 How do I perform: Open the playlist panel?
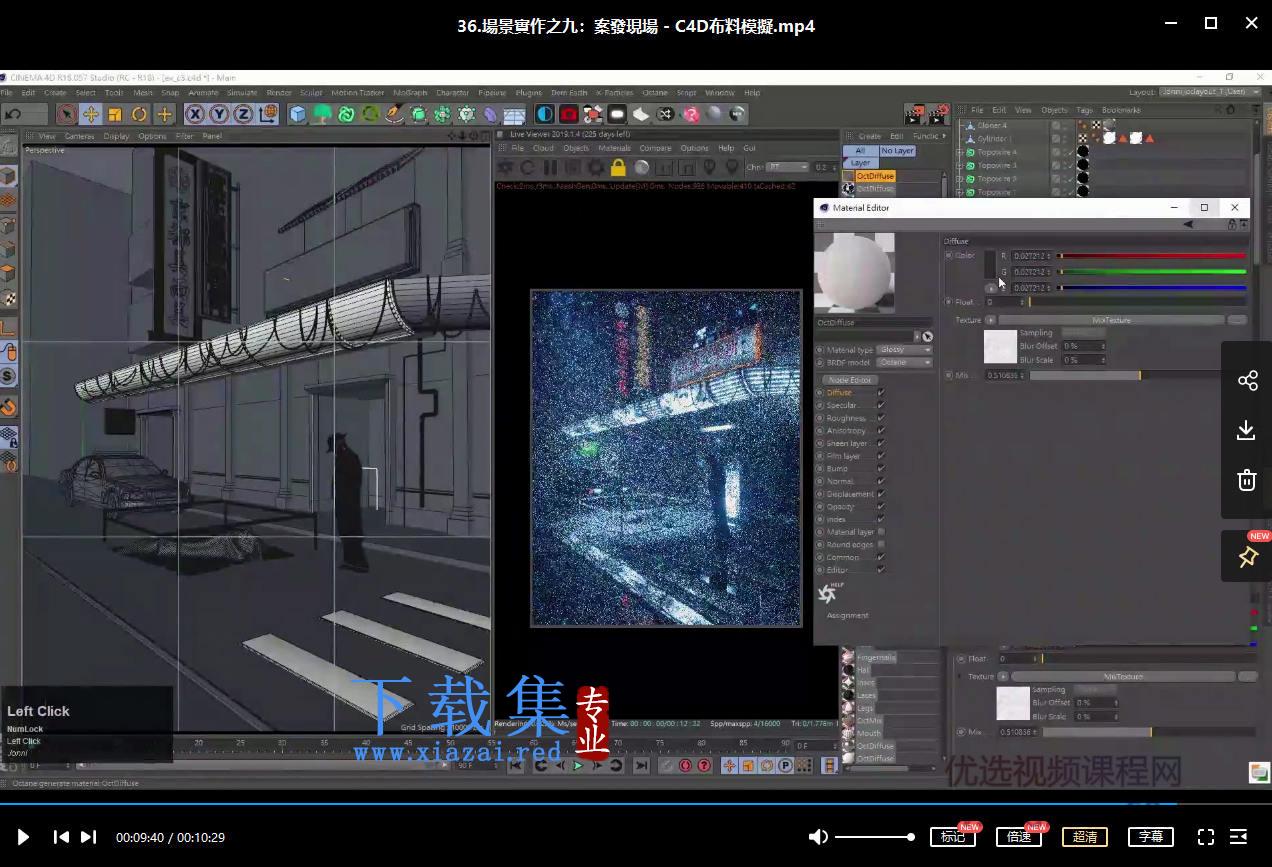pos(1238,837)
